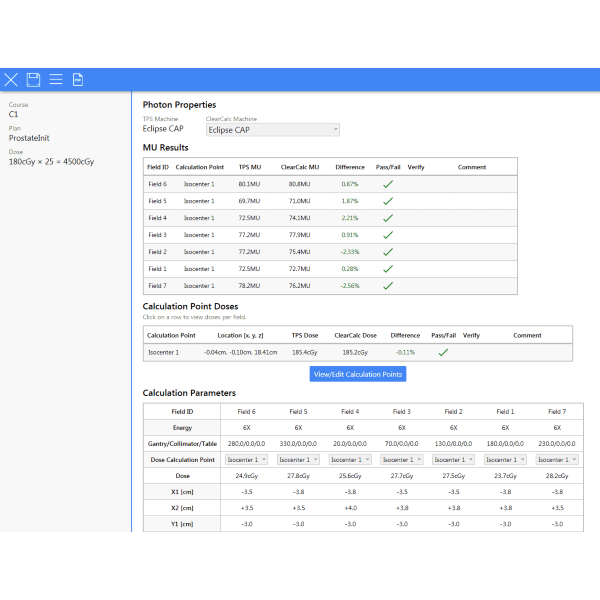Click the C1 course name

(13, 114)
